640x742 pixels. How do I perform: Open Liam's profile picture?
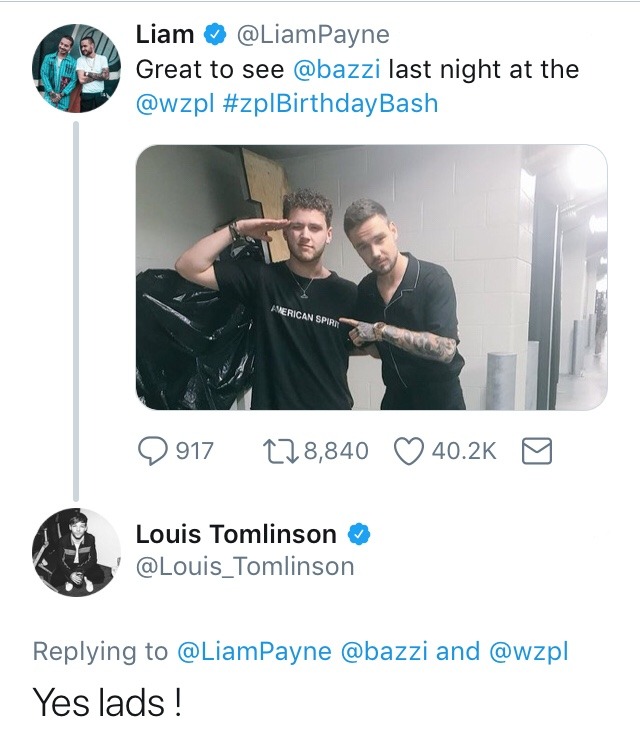(x=76, y=66)
